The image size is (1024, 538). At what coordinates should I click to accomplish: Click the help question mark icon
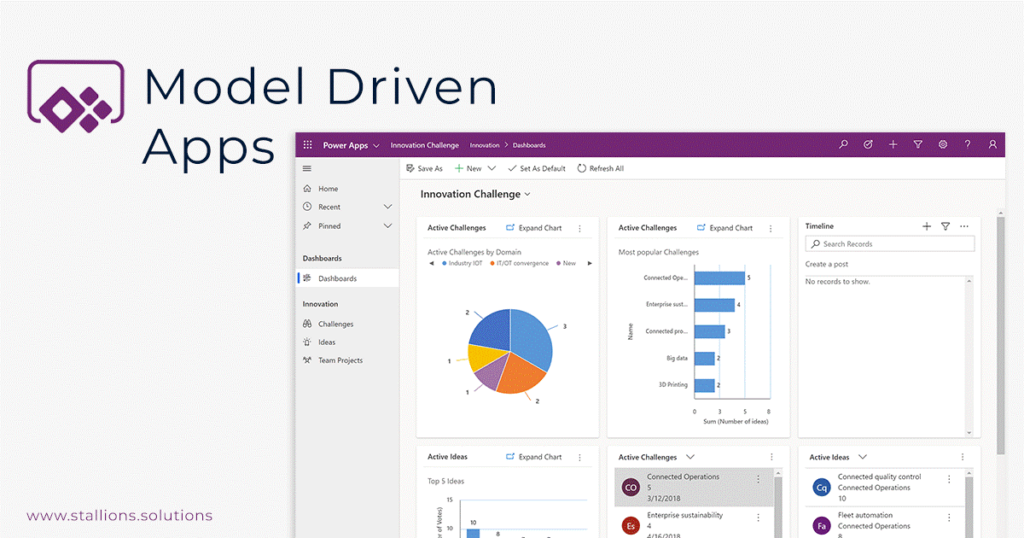pos(967,144)
